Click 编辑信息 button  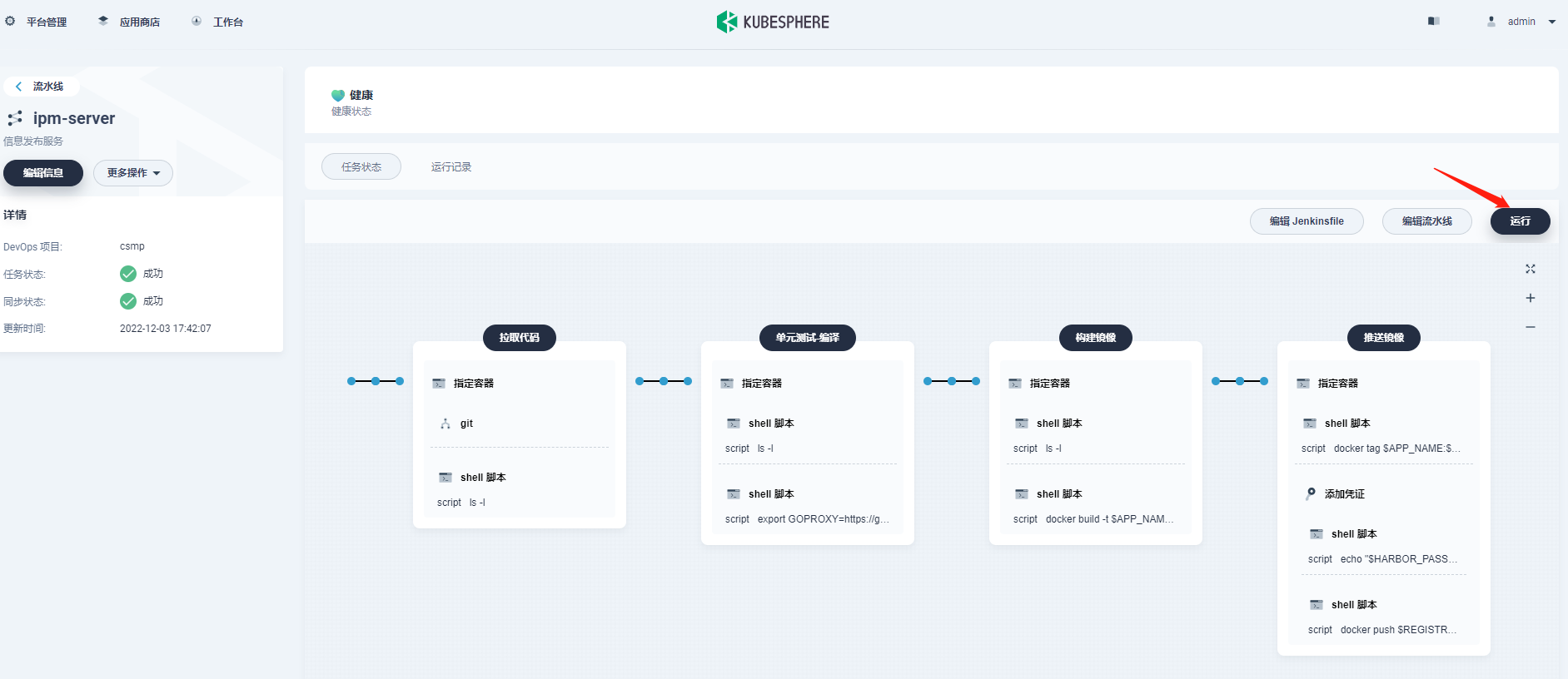[43, 173]
